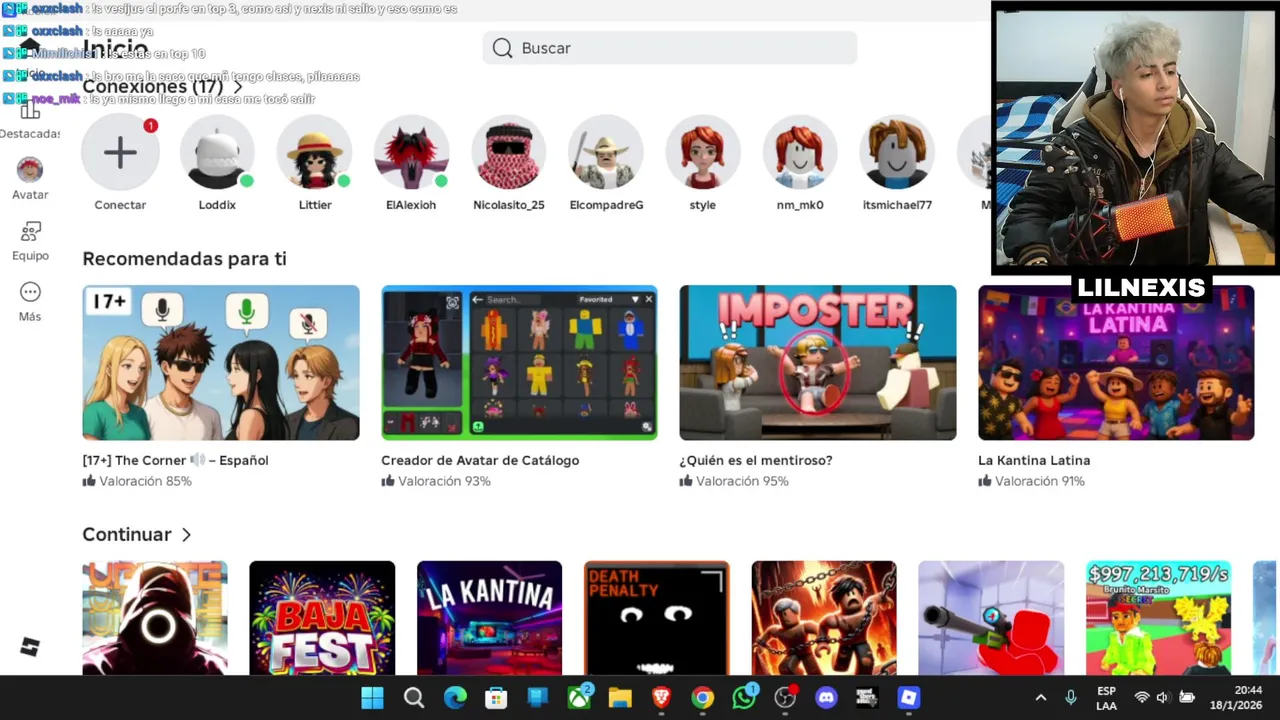The height and width of the screenshot is (720, 1280).
Task: Open Discord from the taskbar
Action: (x=826, y=698)
